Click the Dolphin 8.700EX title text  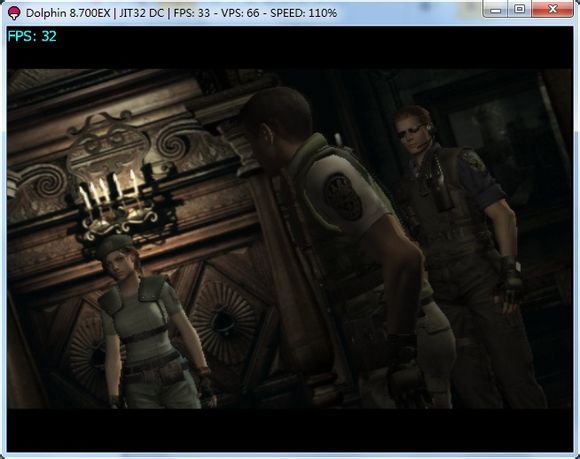point(68,13)
